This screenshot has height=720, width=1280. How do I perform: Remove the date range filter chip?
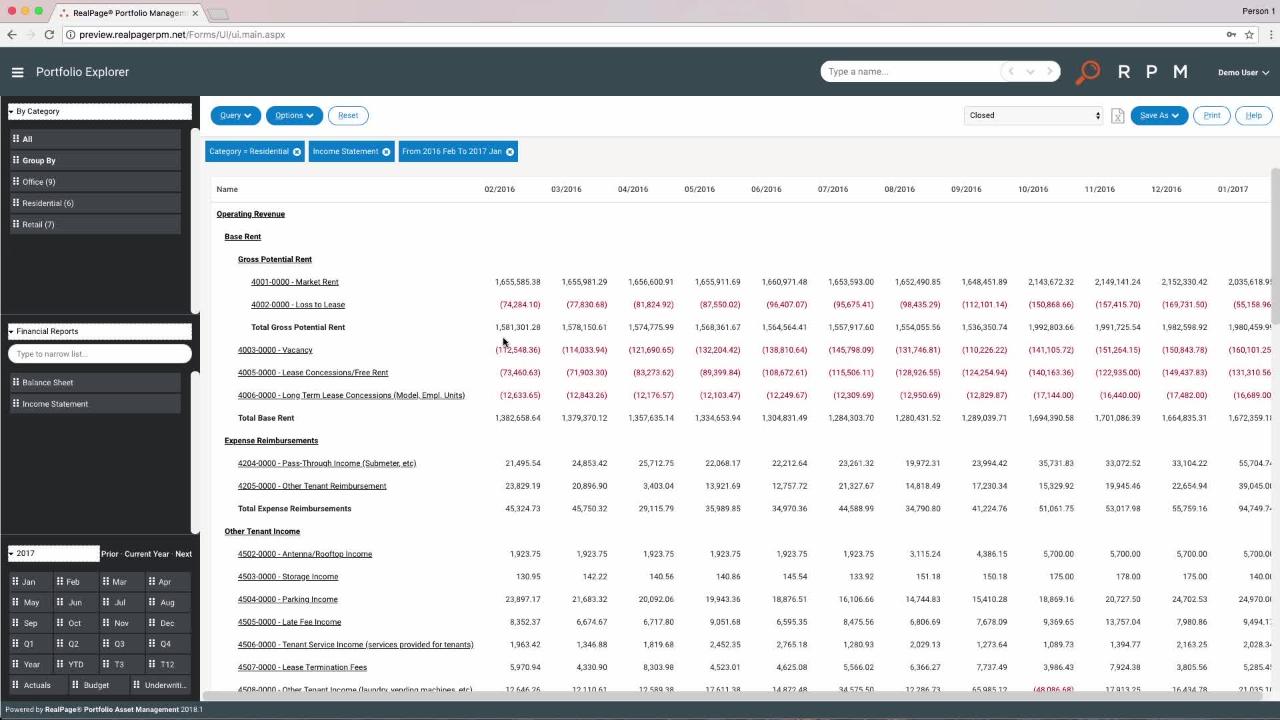pyautogui.click(x=510, y=152)
